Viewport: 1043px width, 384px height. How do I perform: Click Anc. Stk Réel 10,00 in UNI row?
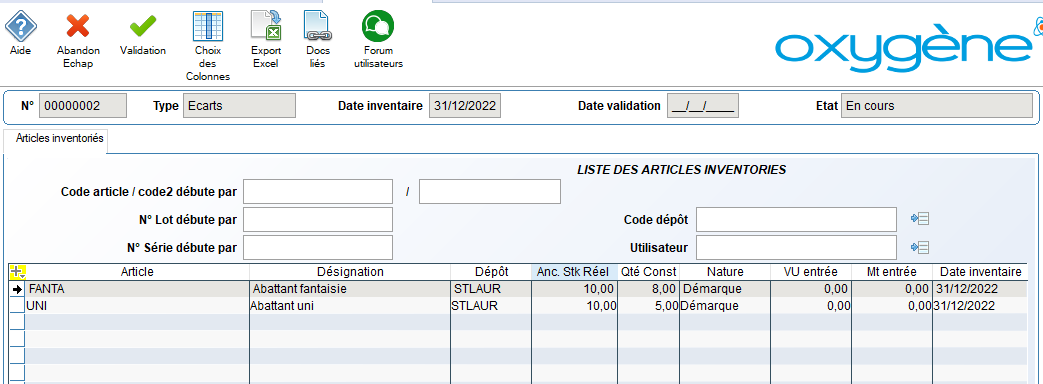(575, 306)
